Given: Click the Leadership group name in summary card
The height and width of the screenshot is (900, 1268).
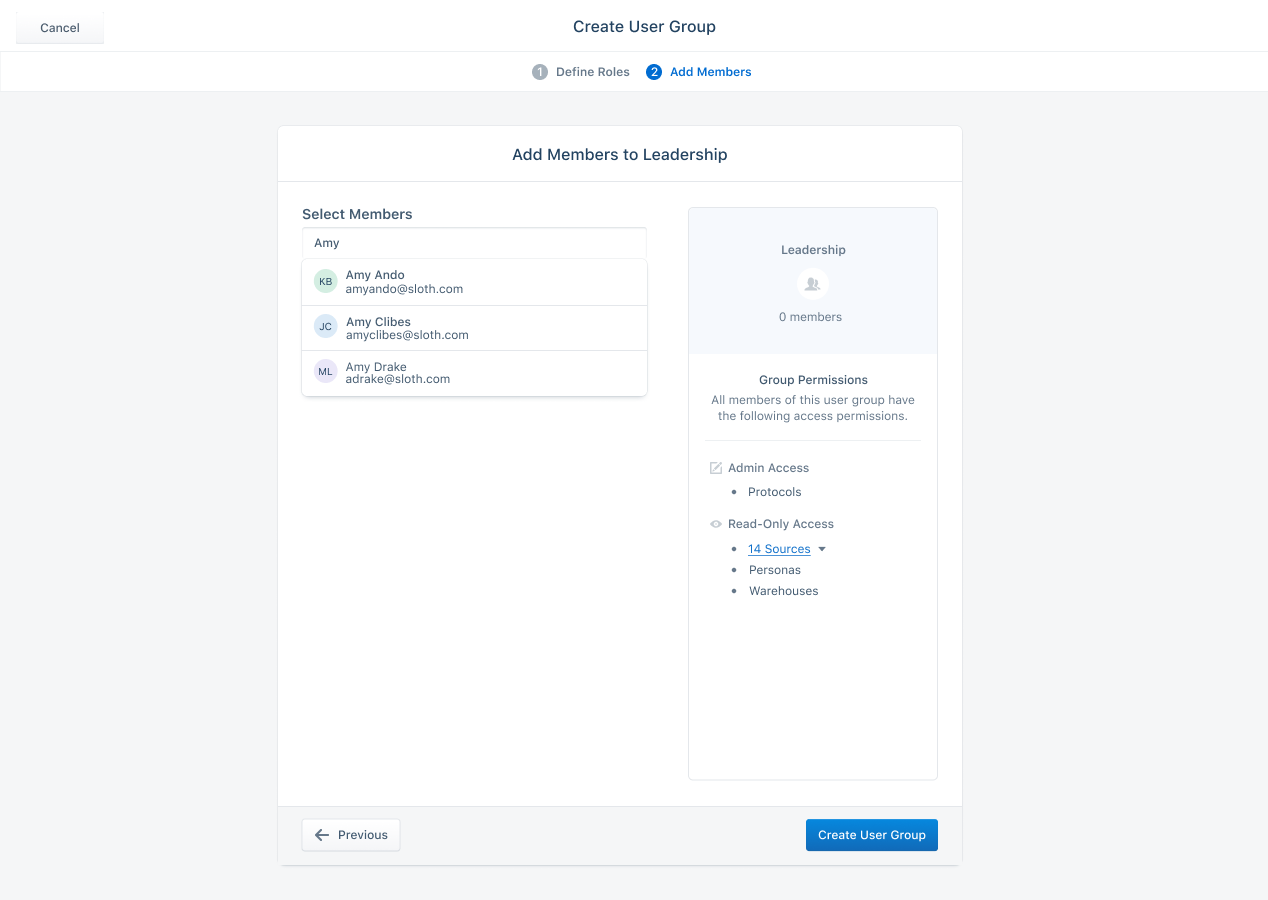Looking at the screenshot, I should (x=813, y=250).
